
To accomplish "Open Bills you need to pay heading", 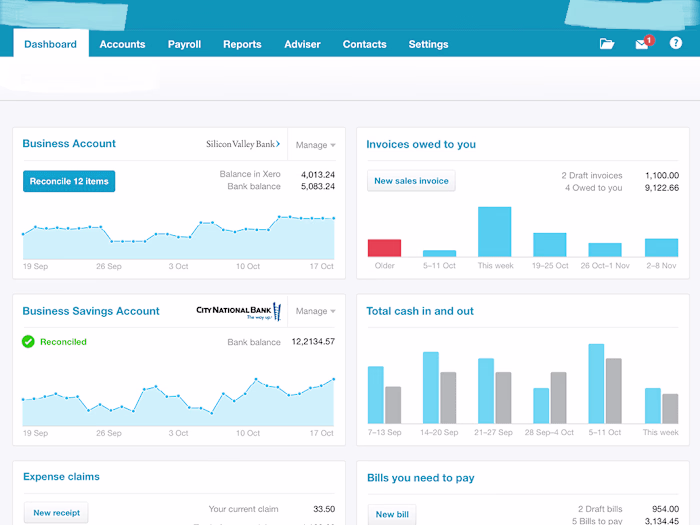I will (421, 478).
